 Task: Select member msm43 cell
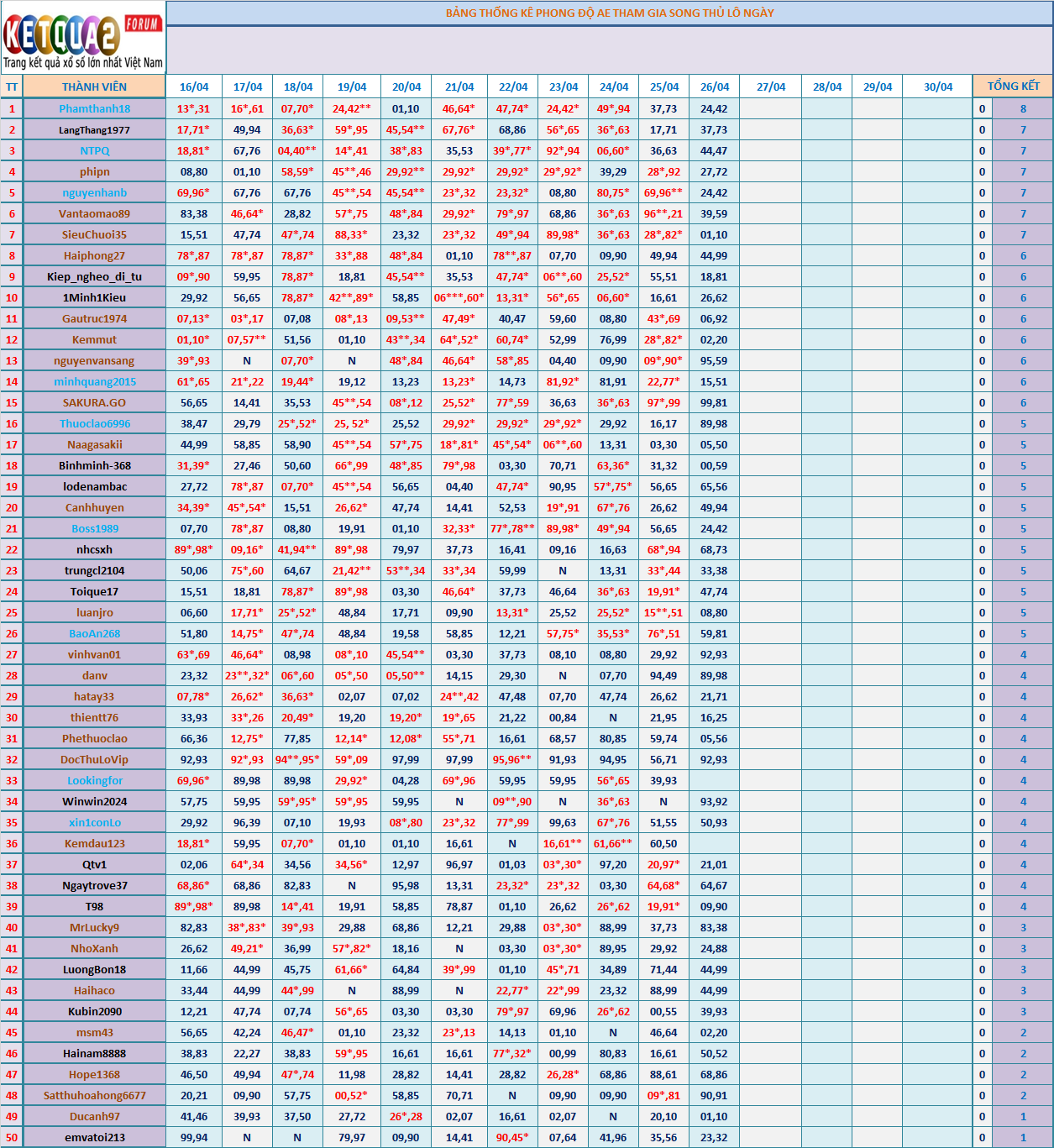click(x=94, y=1032)
